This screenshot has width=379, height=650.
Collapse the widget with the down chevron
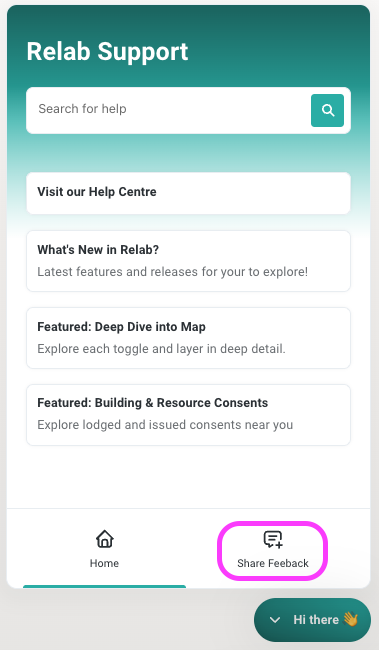tap(275, 620)
